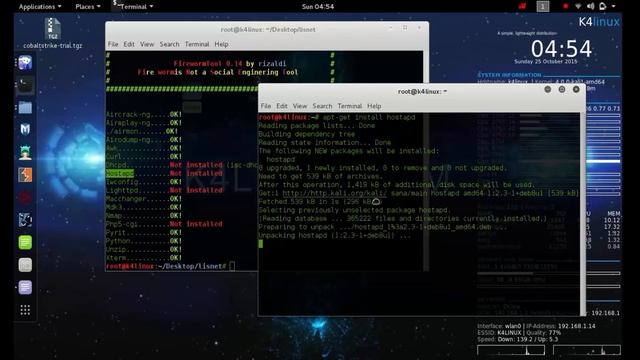Open the light gray square dock icon
This screenshot has height=360, width=640.
coord(25,265)
